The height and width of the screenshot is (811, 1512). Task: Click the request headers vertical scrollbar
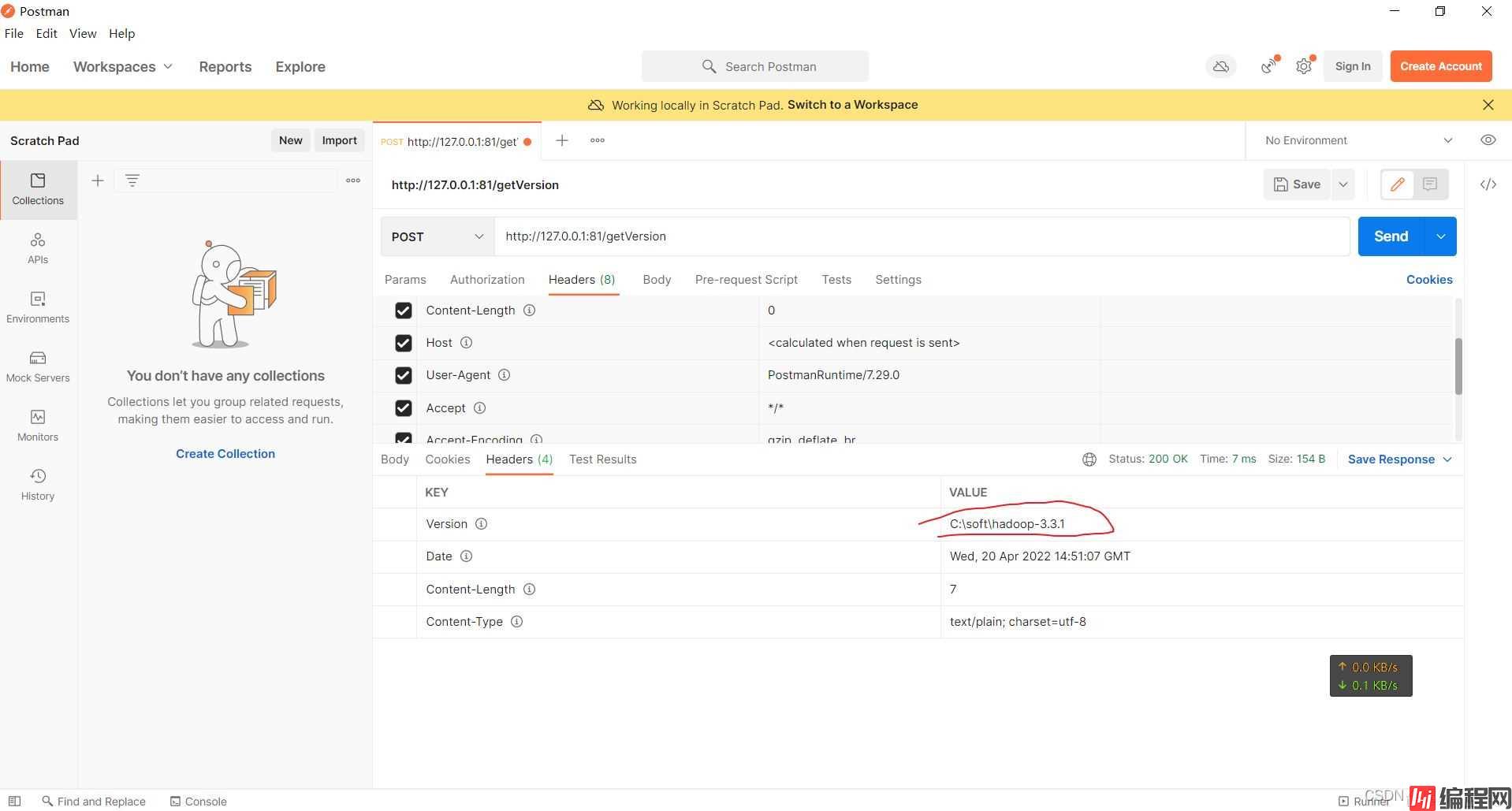point(1458,366)
